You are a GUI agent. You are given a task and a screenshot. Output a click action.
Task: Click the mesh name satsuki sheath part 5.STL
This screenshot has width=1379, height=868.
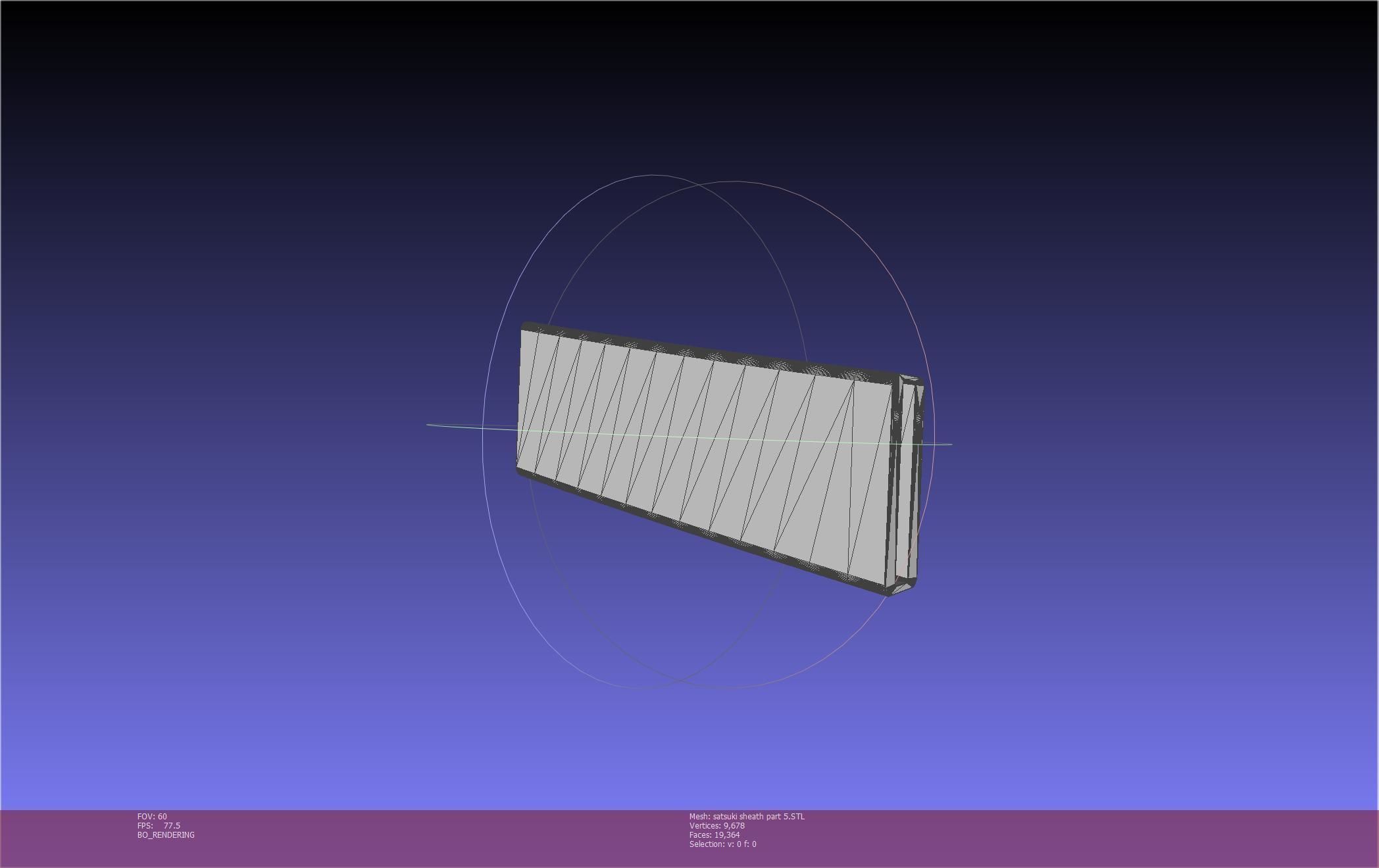[x=759, y=816]
